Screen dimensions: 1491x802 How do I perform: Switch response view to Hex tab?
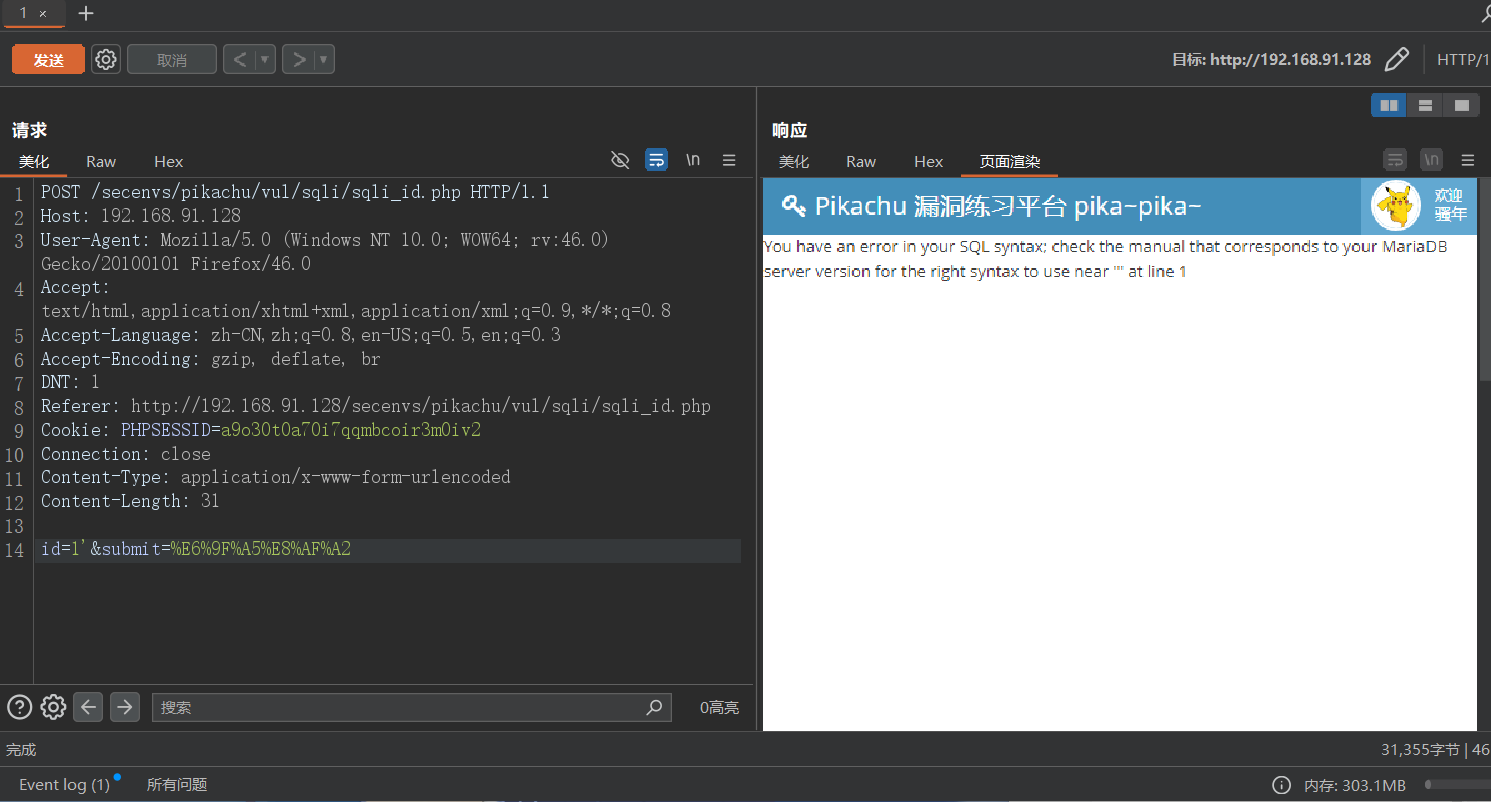click(x=928, y=161)
